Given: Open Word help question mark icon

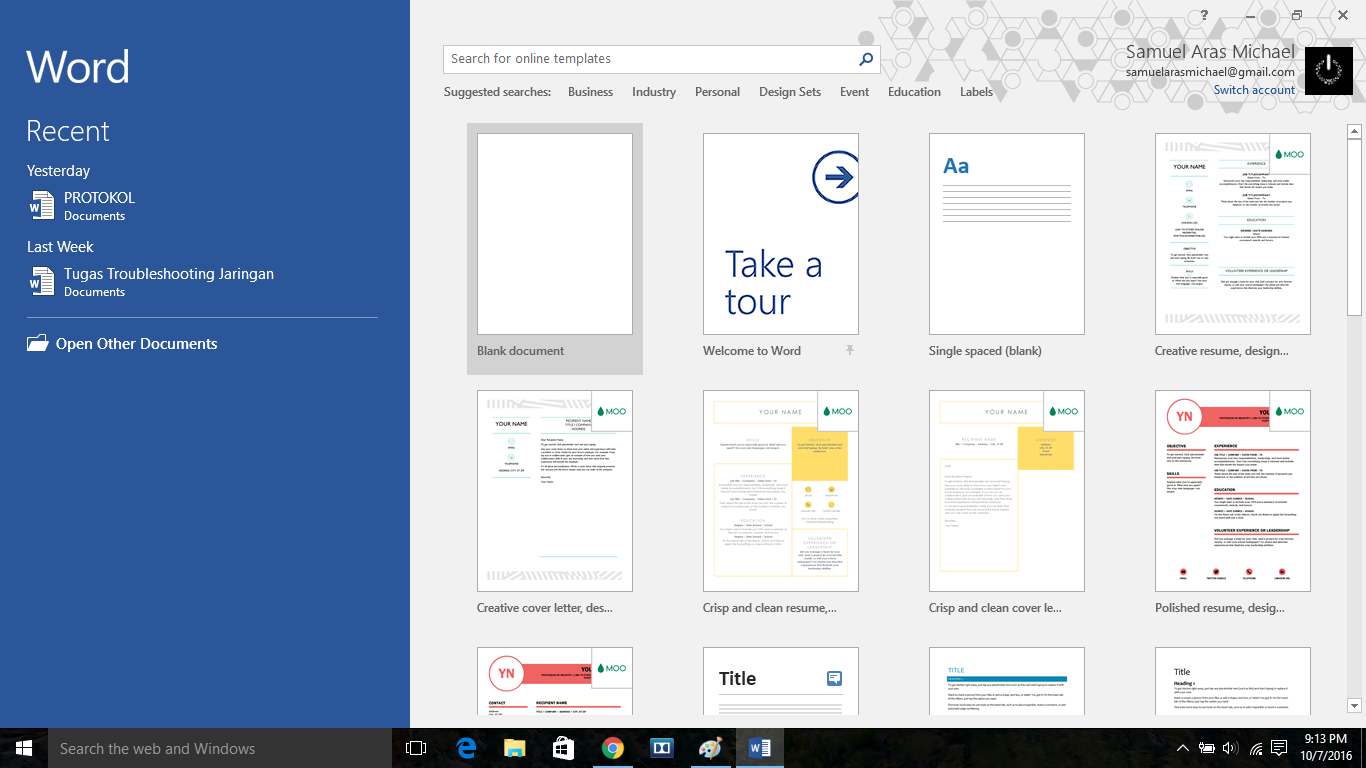Looking at the screenshot, I should pyautogui.click(x=1205, y=15).
